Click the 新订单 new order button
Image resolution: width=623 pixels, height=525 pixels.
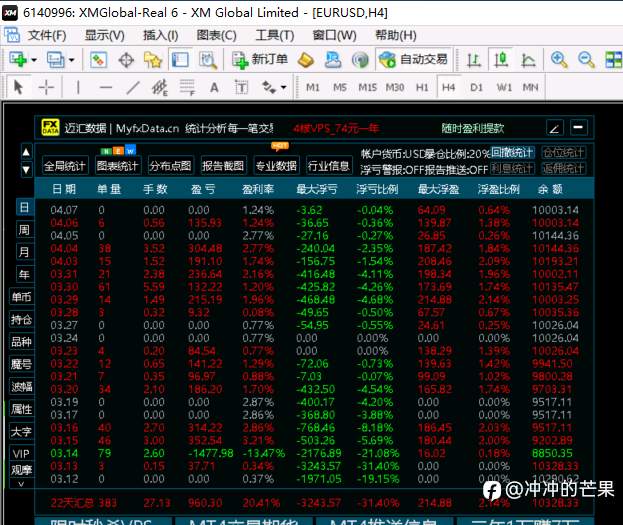point(260,60)
